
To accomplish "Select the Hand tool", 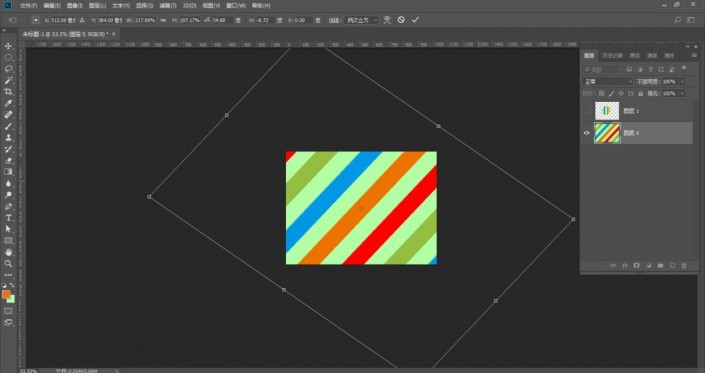I will click(x=8, y=252).
